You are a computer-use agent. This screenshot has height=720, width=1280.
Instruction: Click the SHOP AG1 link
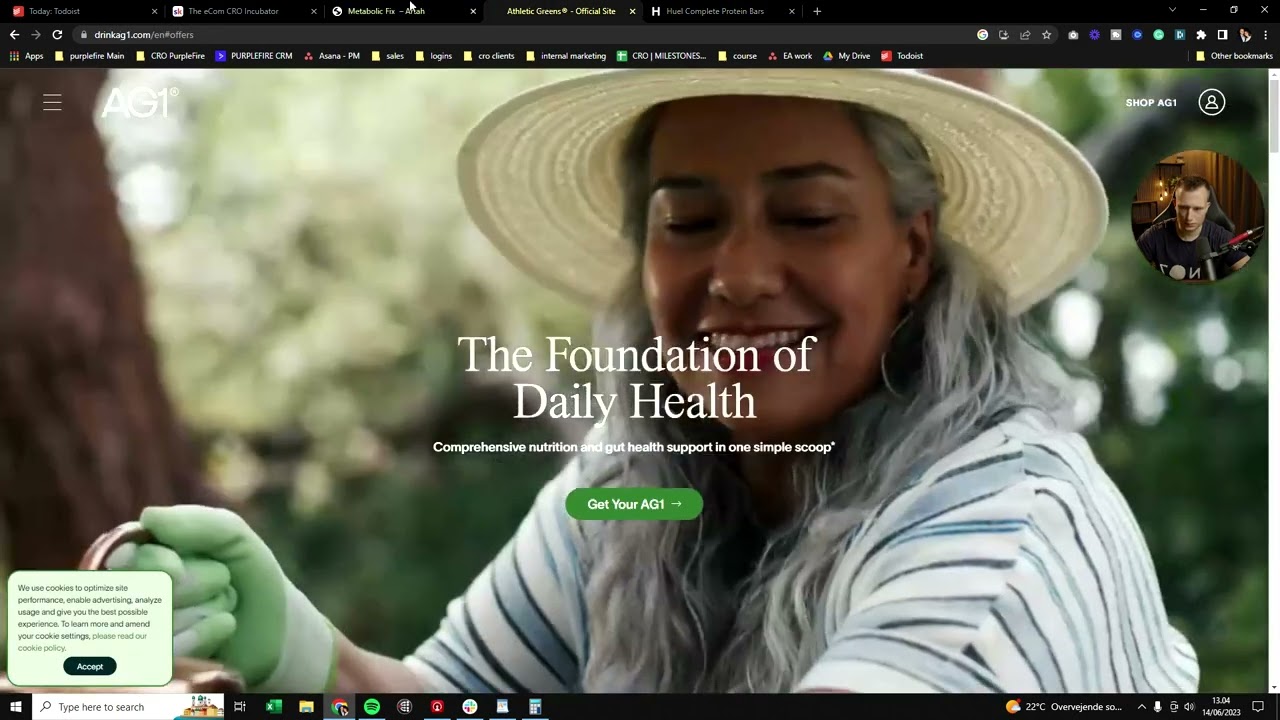click(x=1151, y=103)
